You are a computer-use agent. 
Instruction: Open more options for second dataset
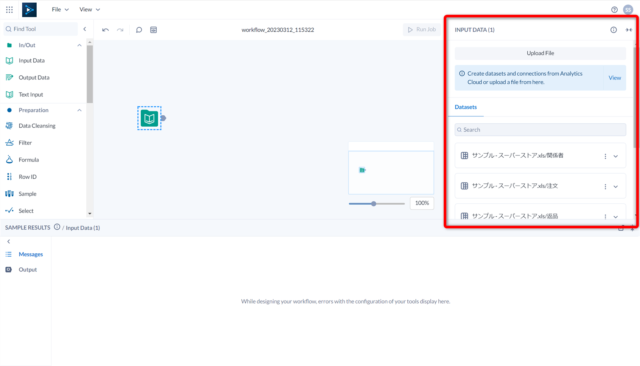pos(605,186)
